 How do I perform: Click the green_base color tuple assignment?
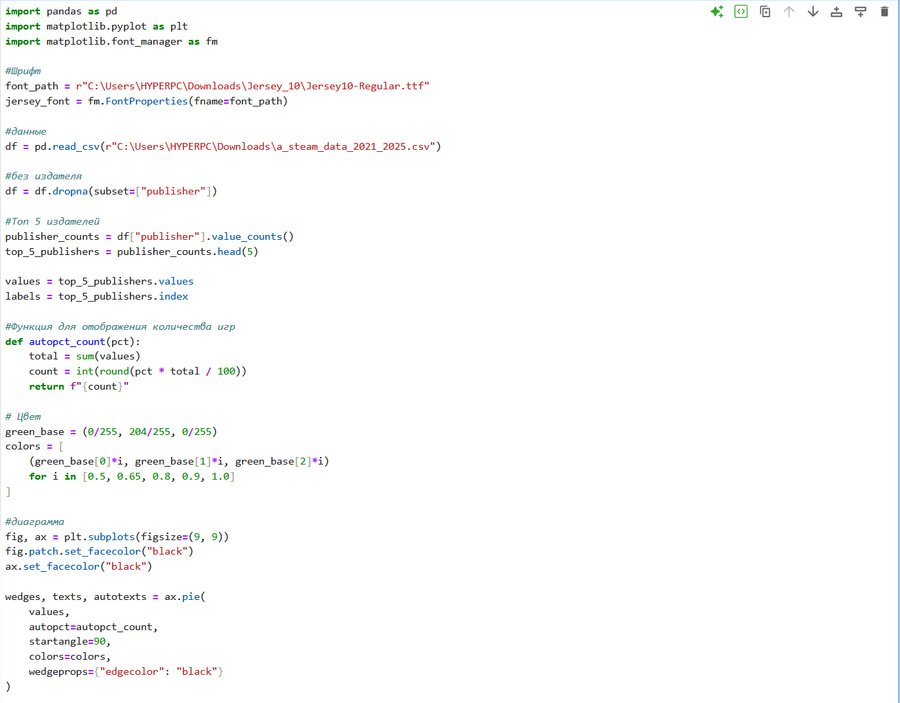tap(110, 431)
